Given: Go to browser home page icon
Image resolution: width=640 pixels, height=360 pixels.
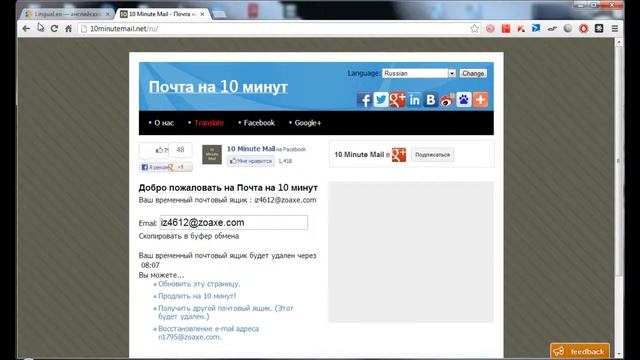Looking at the screenshot, I should [69, 29].
